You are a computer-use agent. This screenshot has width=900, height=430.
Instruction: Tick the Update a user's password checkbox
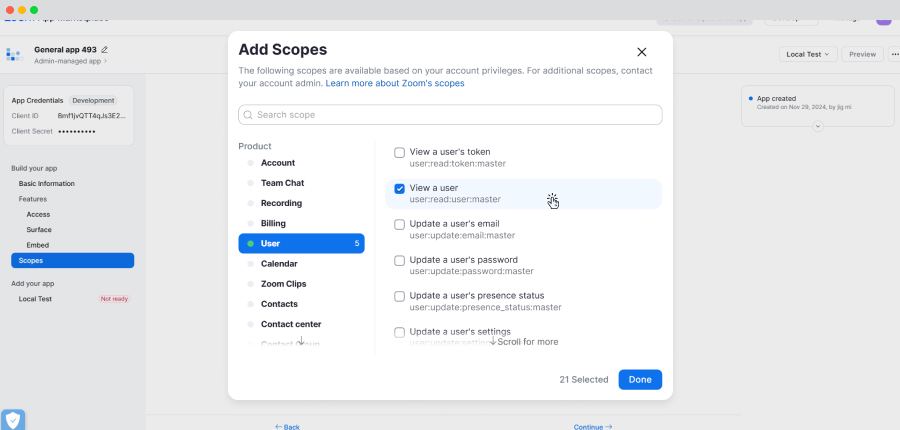click(399, 261)
